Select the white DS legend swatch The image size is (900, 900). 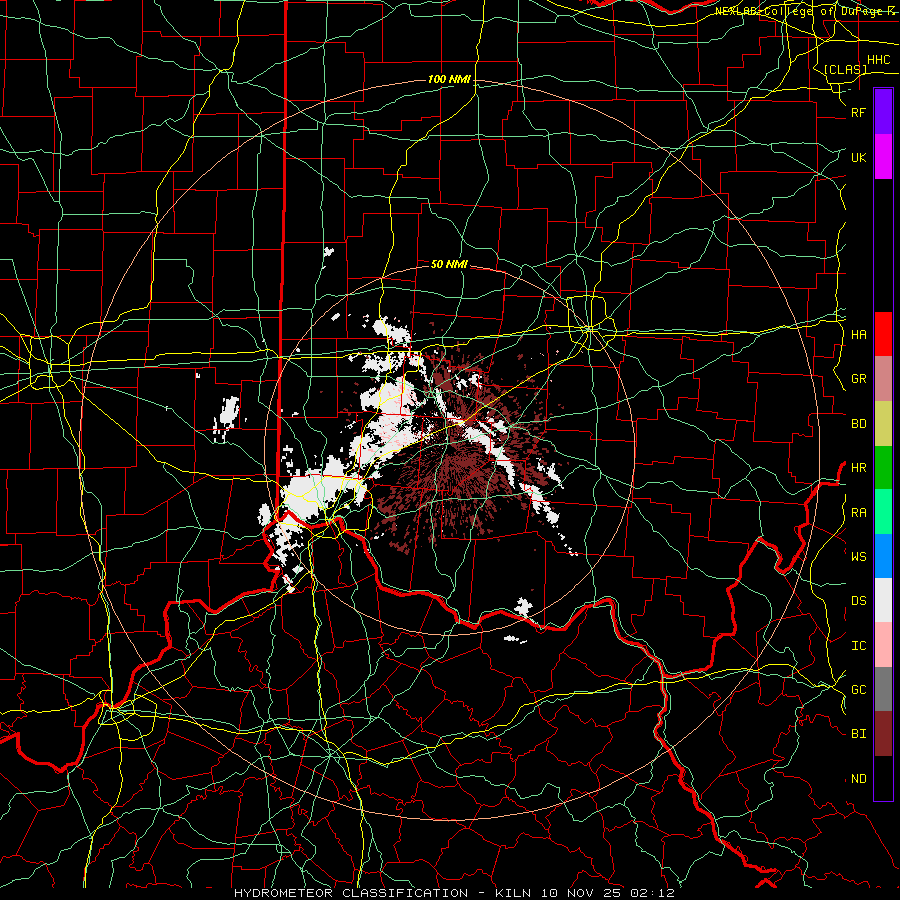pyautogui.click(x=883, y=600)
